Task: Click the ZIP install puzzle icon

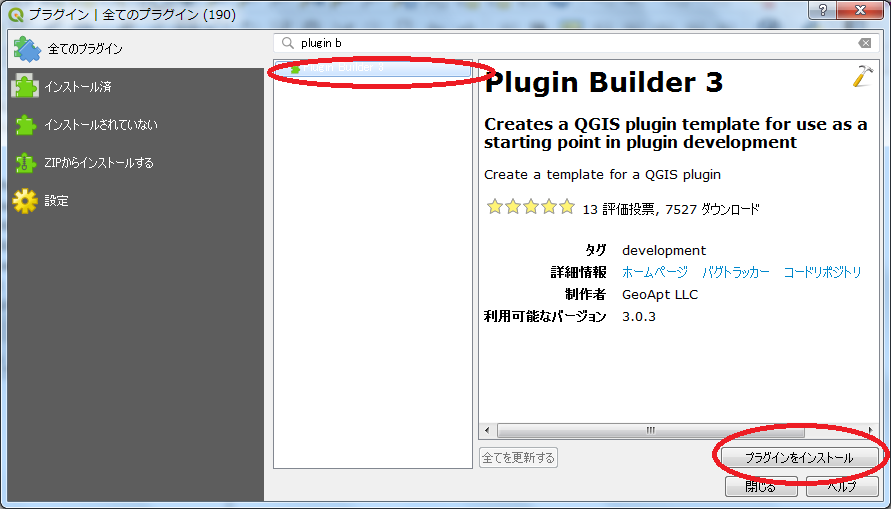Action: coord(25,163)
